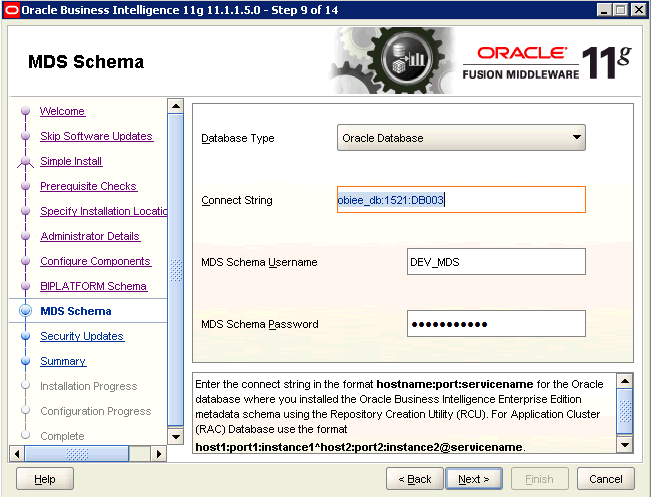The width and height of the screenshot is (651, 497).
Task: Click the Help button
Action: click(x=45, y=479)
